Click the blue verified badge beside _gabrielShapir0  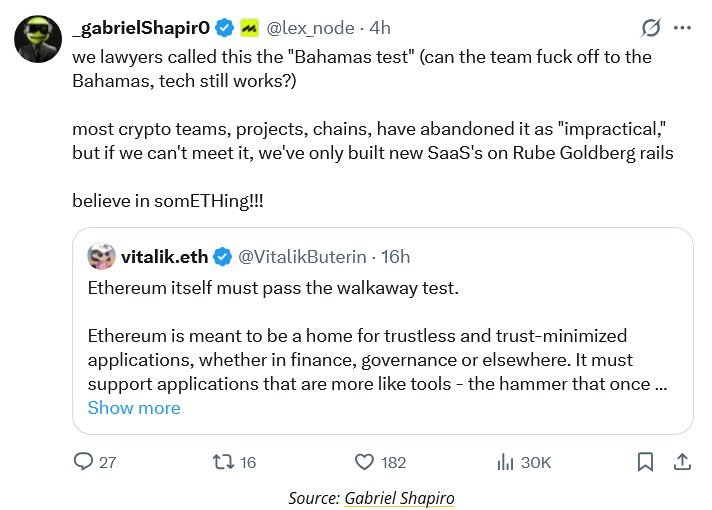[226, 28]
